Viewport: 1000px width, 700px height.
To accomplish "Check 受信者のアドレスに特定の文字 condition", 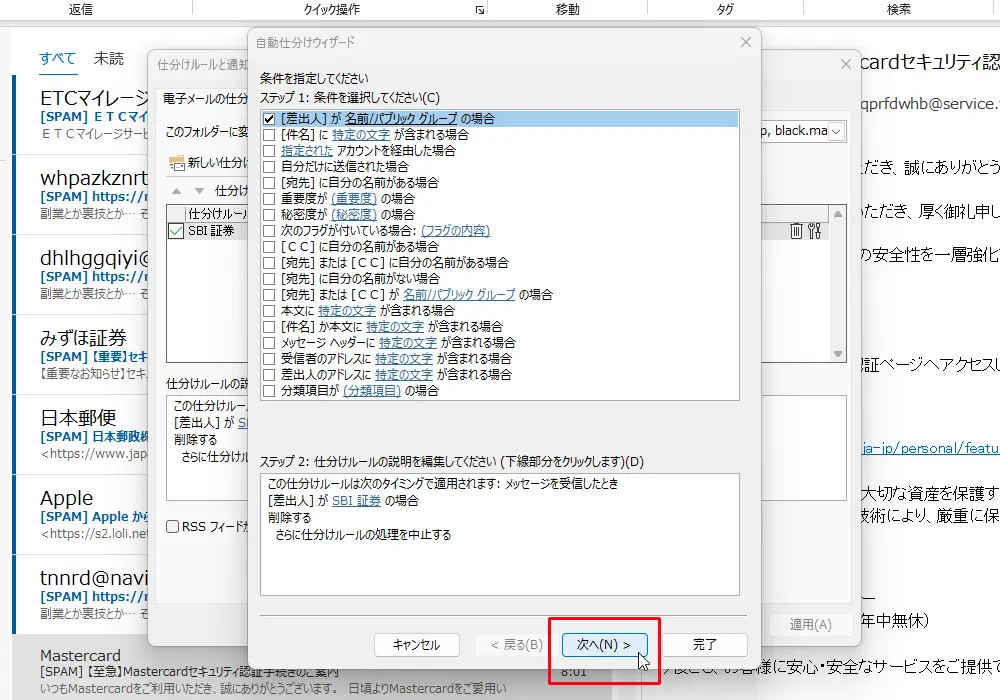I will click(269, 358).
